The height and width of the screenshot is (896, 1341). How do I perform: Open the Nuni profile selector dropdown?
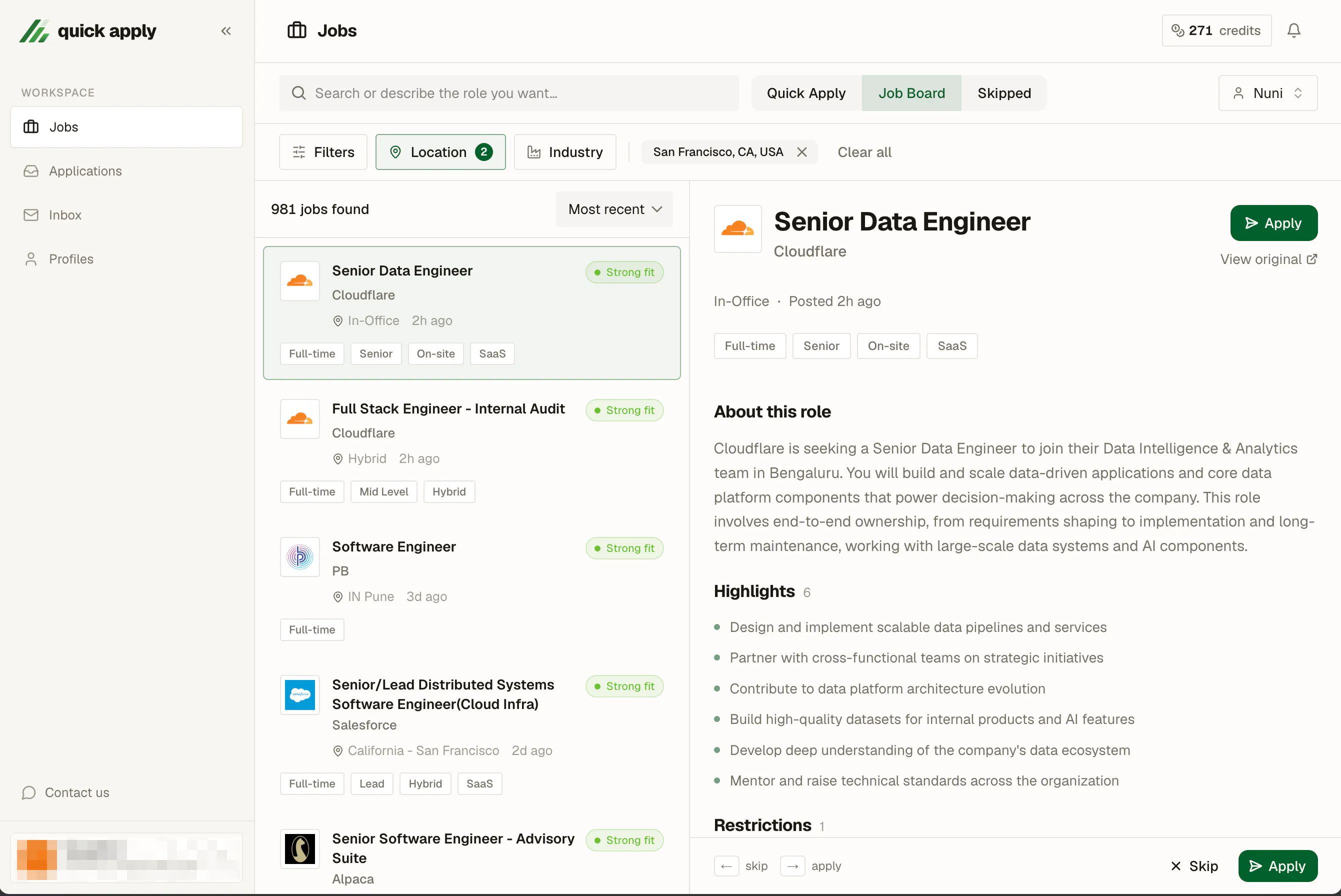pyautogui.click(x=1268, y=93)
